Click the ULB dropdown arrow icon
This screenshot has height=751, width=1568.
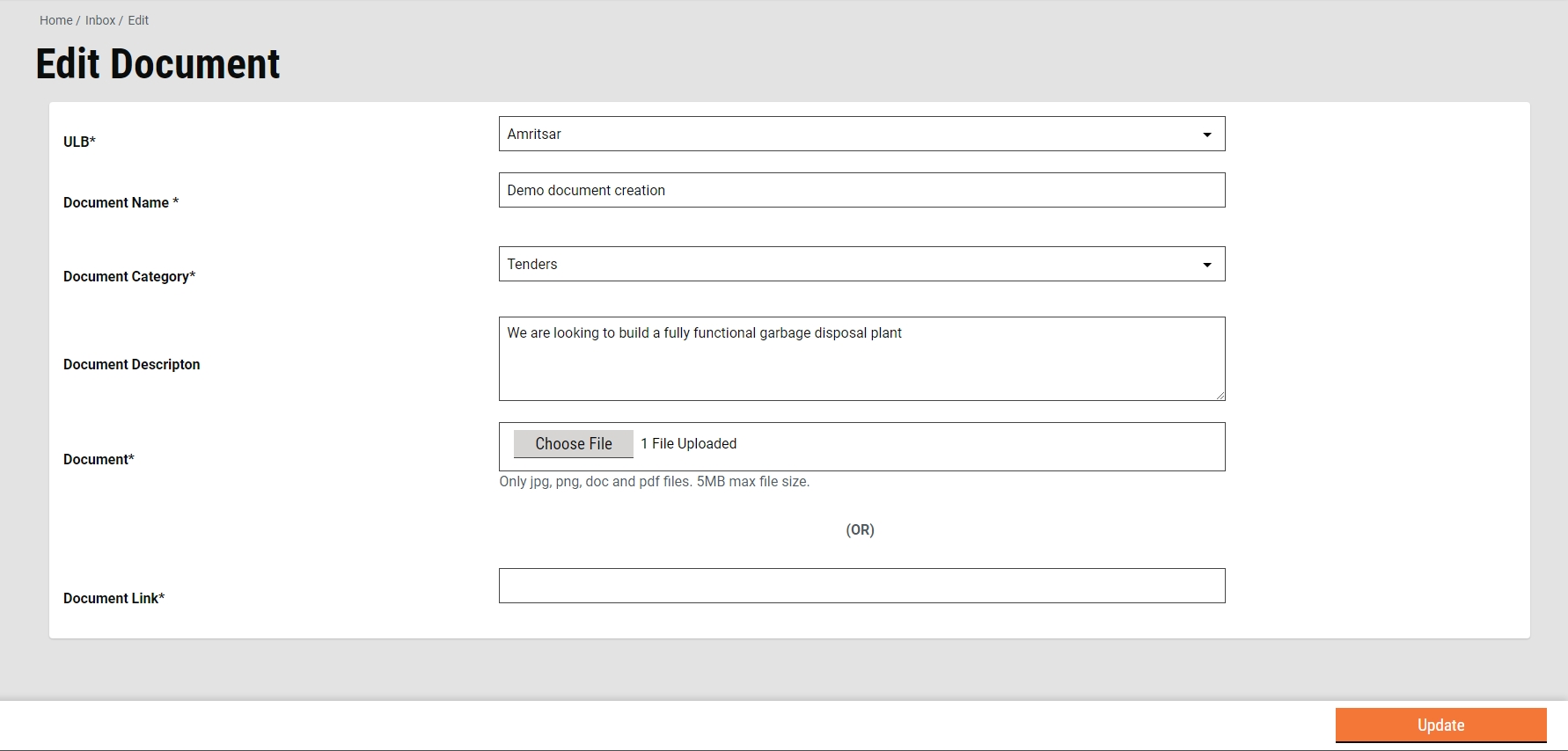1206,135
